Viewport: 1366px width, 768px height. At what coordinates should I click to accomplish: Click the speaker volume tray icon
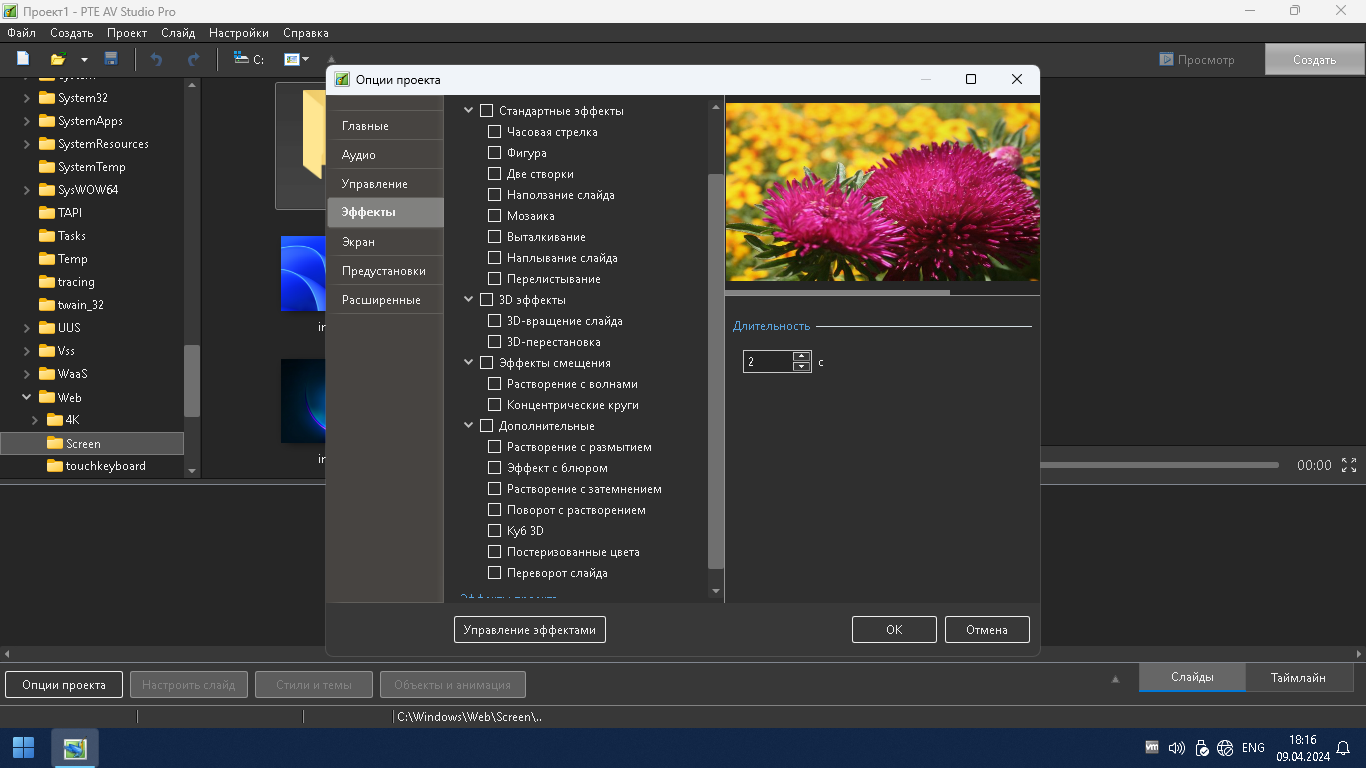[x=1176, y=748]
